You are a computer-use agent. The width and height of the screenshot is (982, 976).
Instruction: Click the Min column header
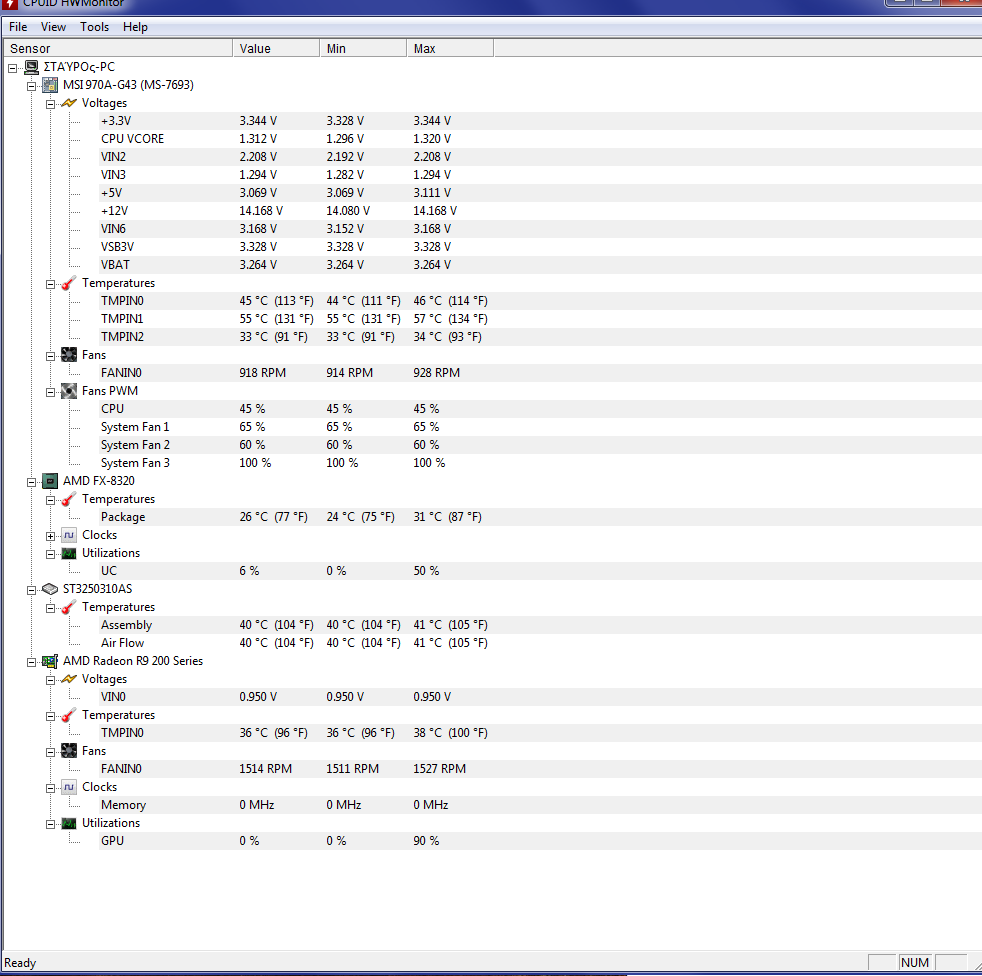click(x=363, y=48)
